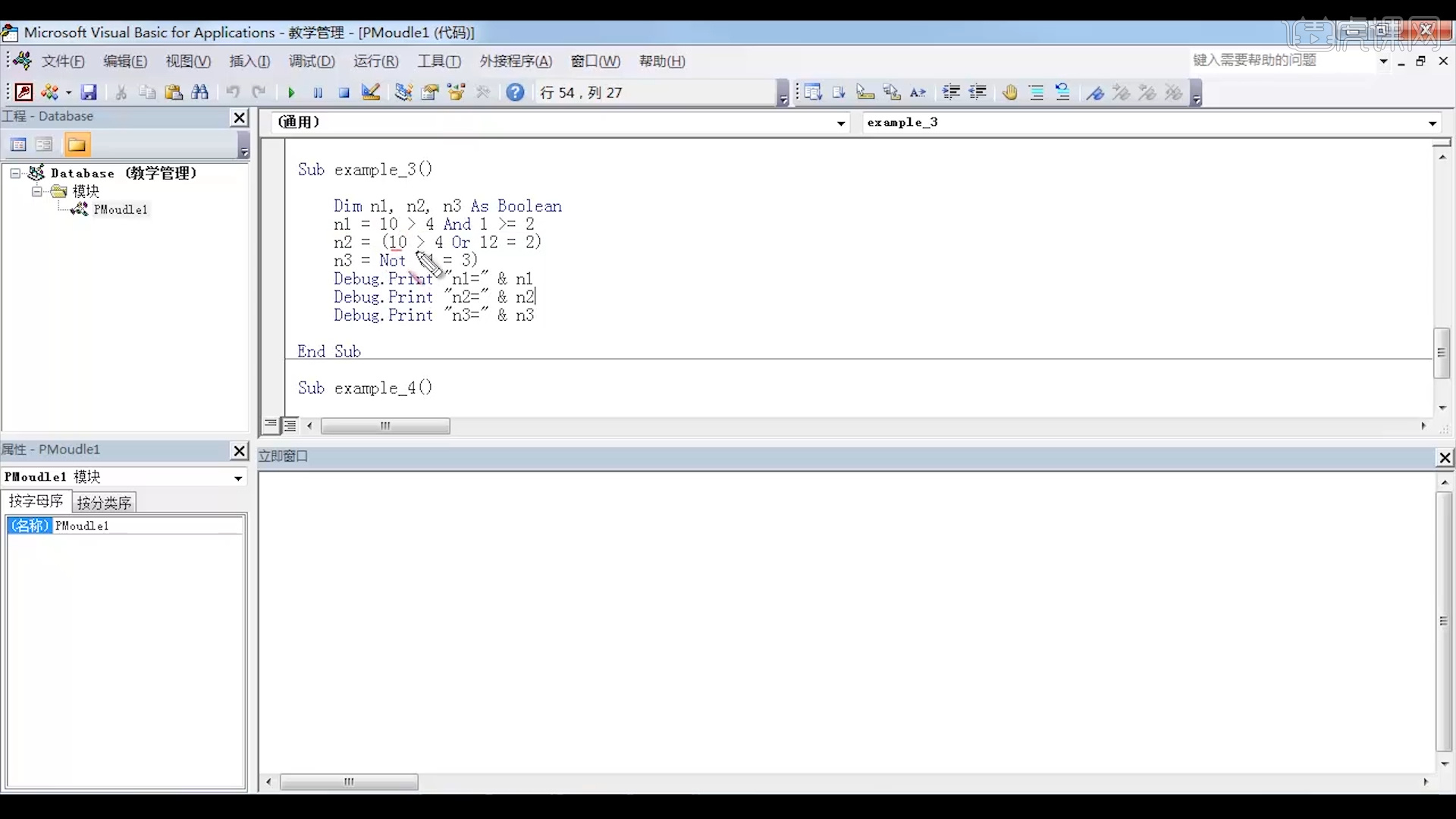Close the 立即窗口 immediate window
The height and width of the screenshot is (819, 1456).
(x=1445, y=457)
